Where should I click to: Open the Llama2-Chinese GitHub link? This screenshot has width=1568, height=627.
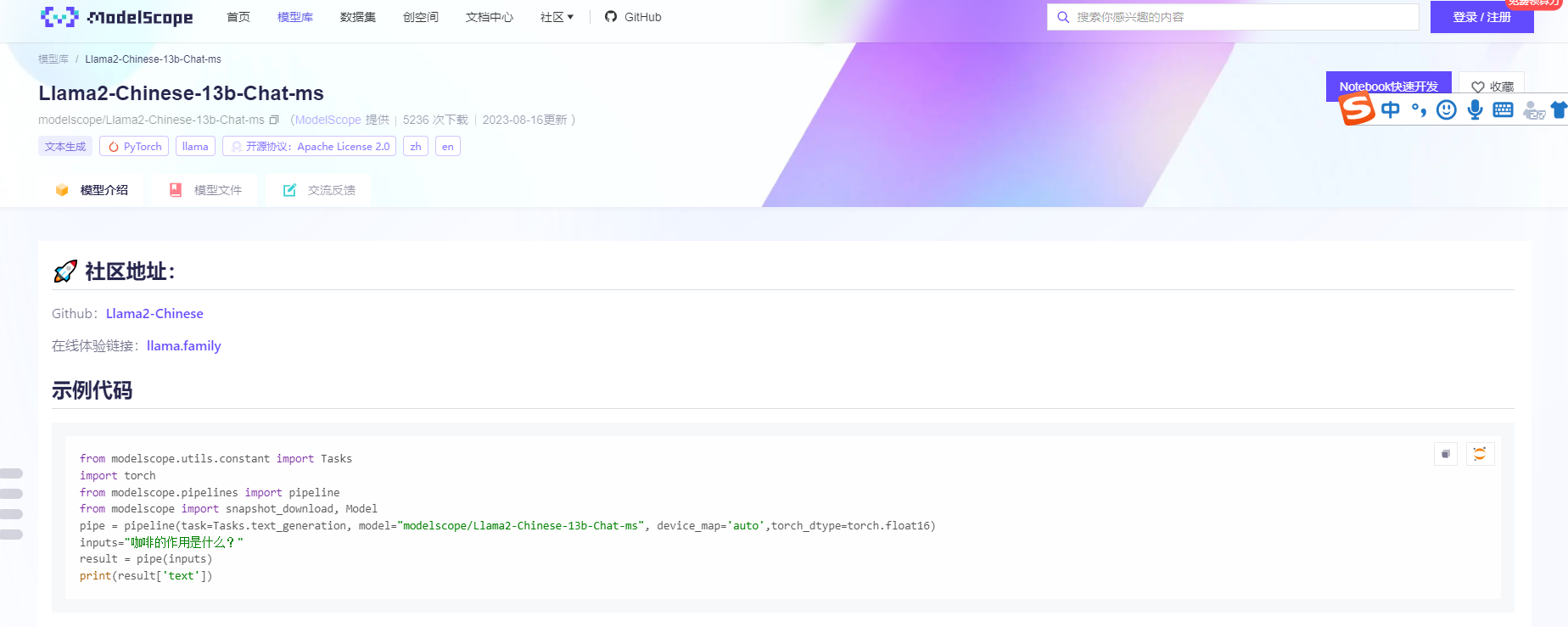click(x=154, y=314)
